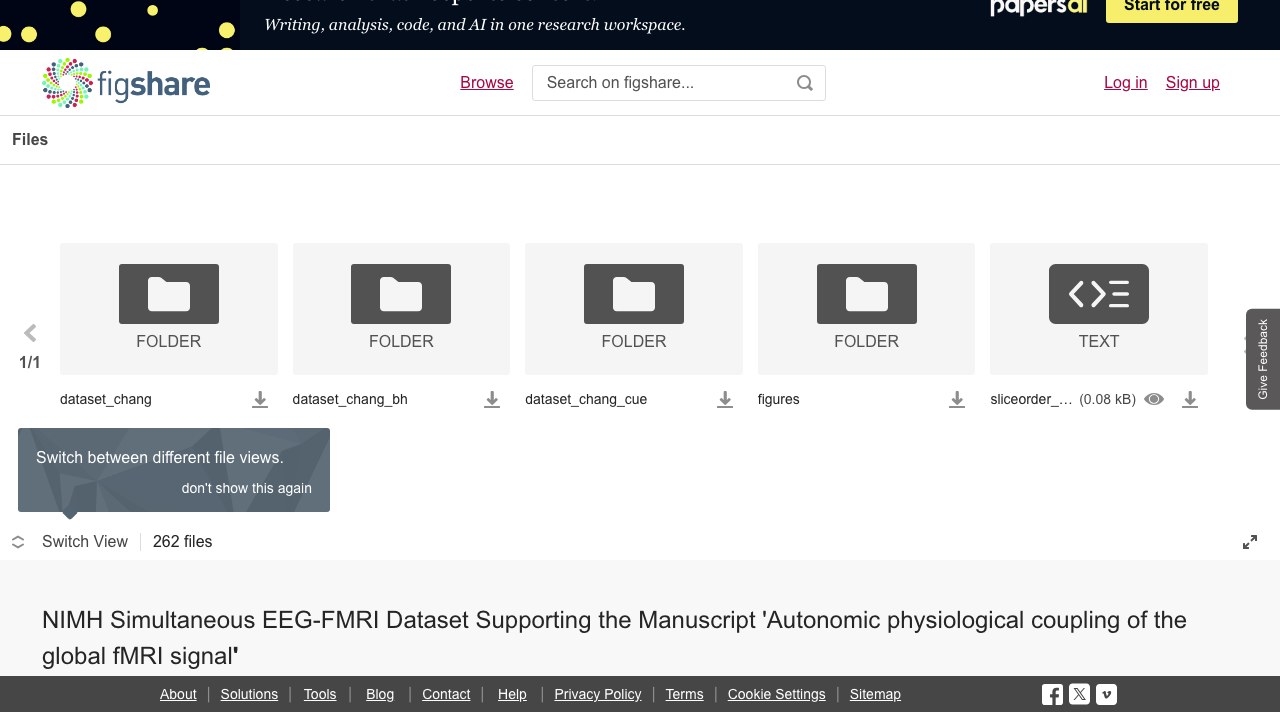This screenshot has height=720, width=1280.
Task: Toggle Switch View file layout
Action: coord(70,542)
